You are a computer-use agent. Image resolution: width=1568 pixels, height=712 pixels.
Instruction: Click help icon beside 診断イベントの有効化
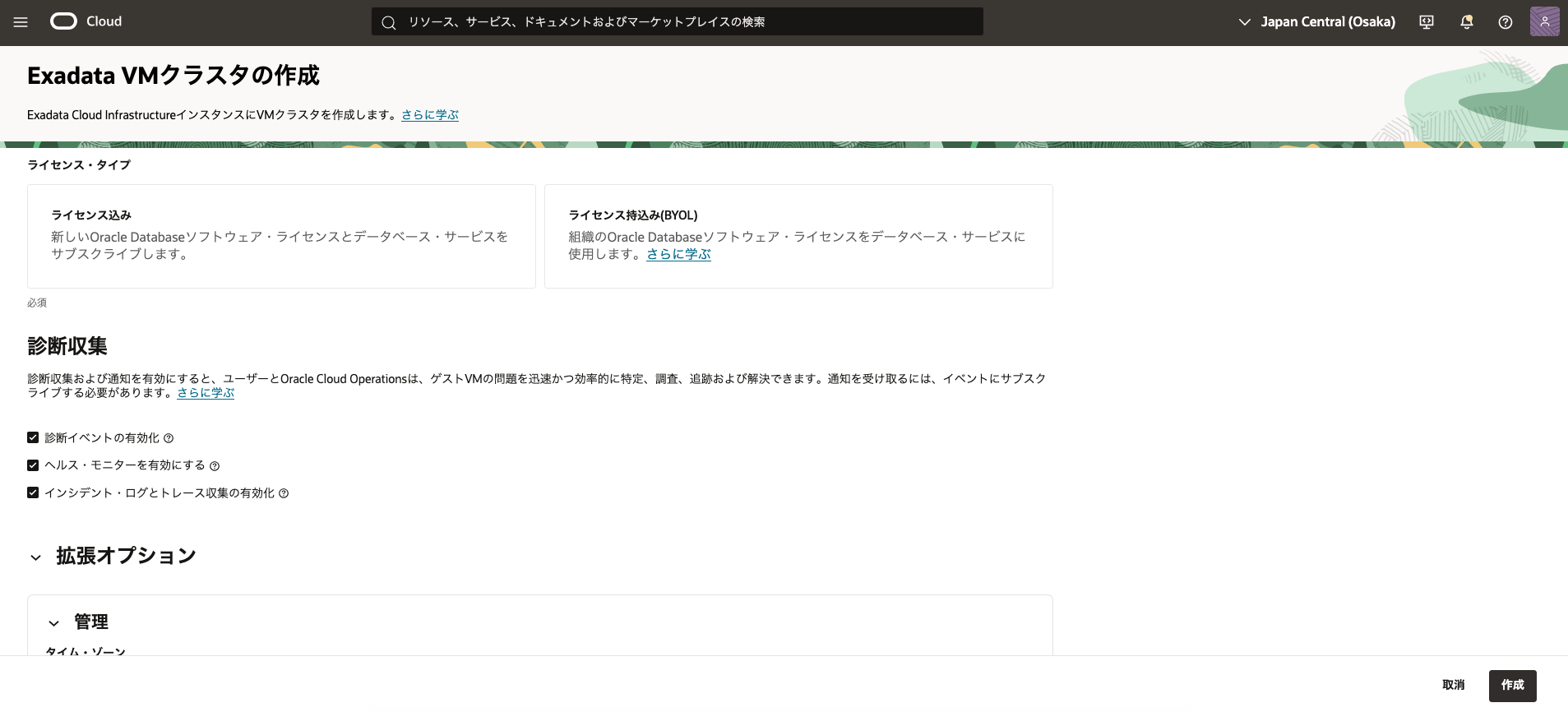point(169,438)
